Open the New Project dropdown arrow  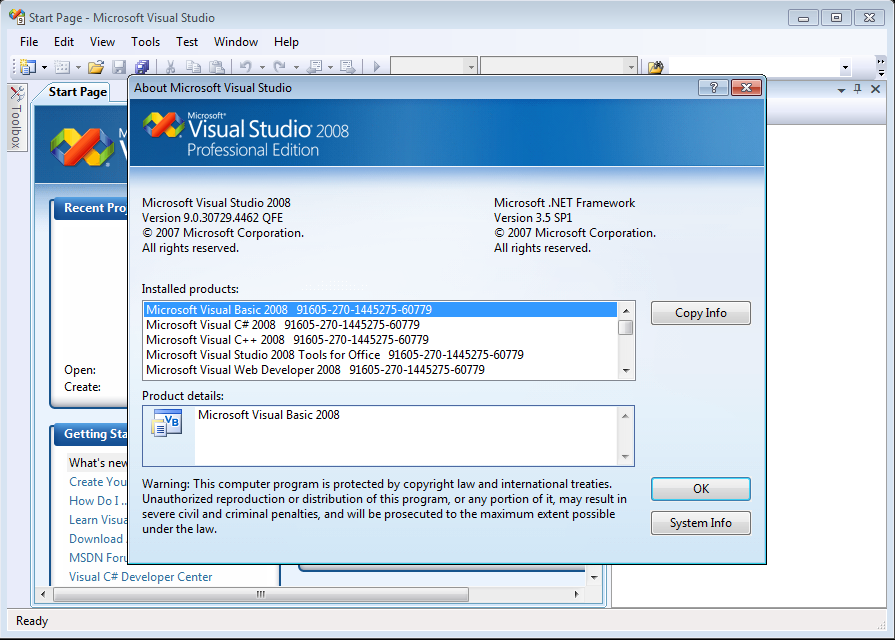point(45,67)
